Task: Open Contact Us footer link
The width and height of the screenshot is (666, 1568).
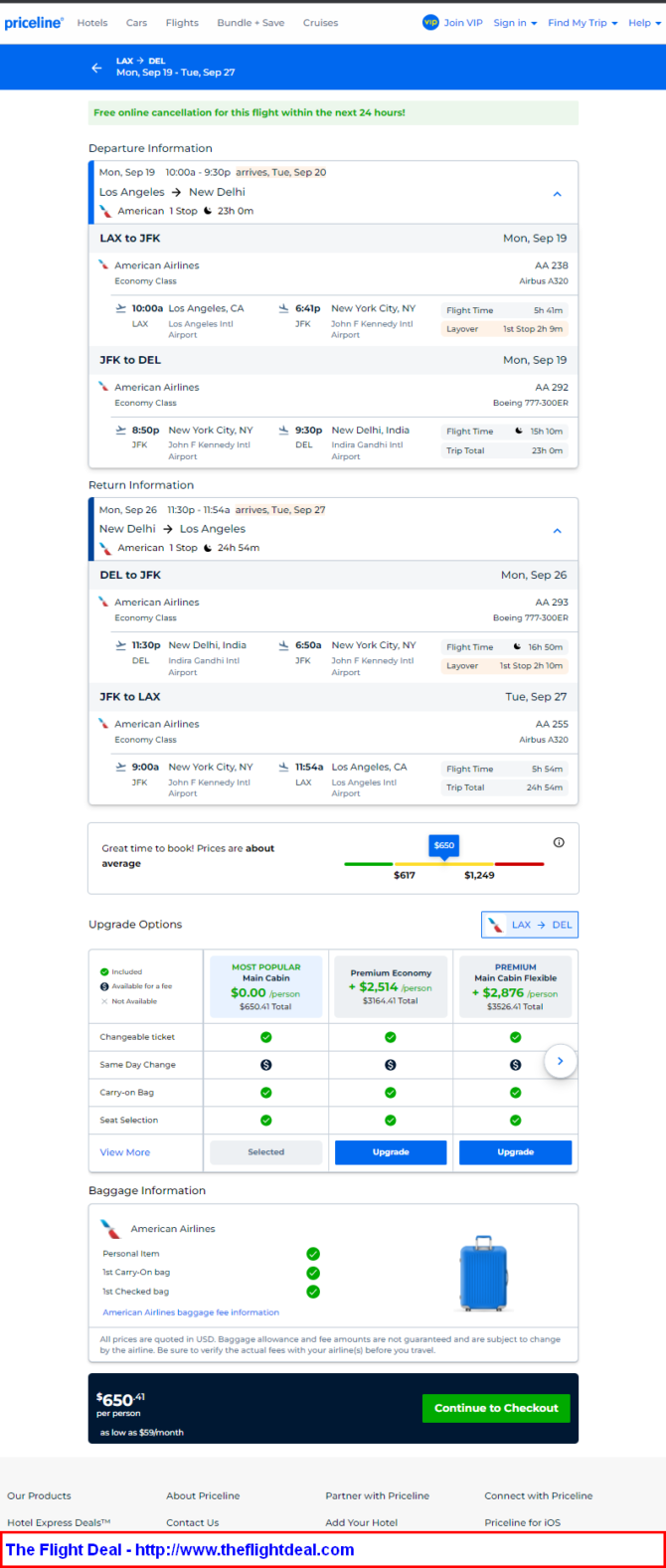Action: (x=193, y=1522)
